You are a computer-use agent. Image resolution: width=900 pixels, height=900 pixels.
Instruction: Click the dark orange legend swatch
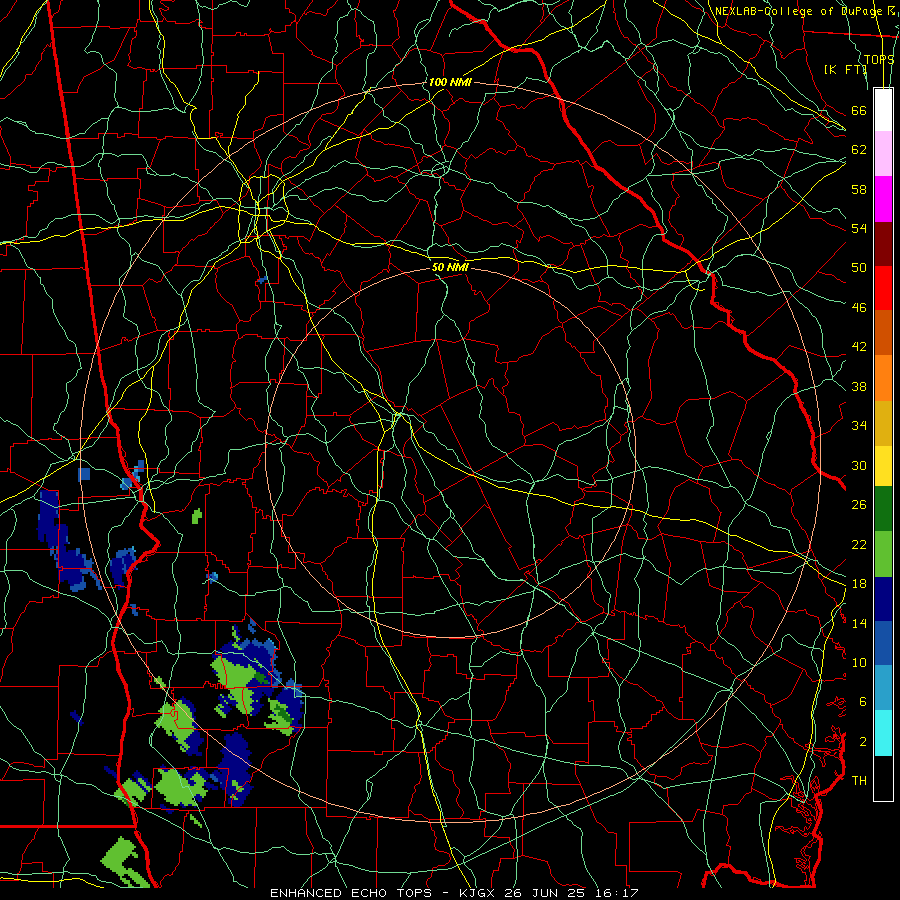click(883, 333)
